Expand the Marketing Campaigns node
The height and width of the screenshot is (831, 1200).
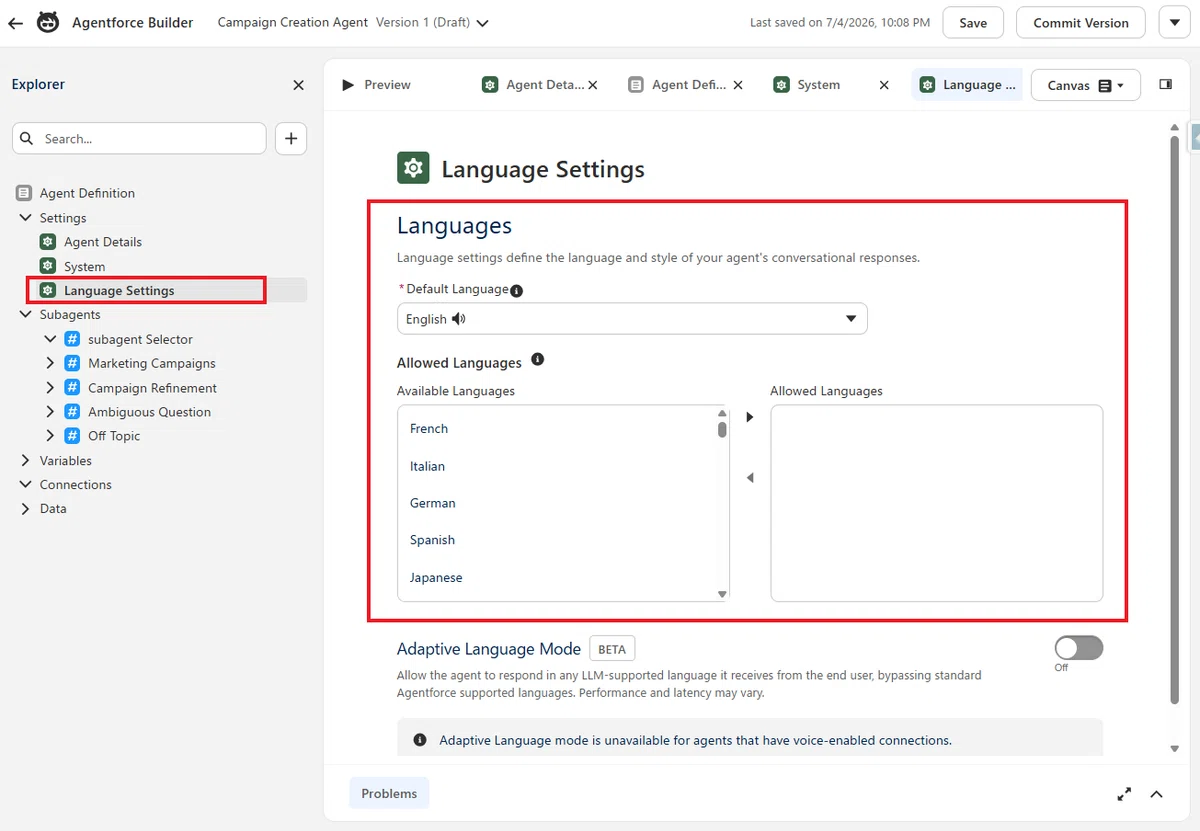click(x=50, y=363)
